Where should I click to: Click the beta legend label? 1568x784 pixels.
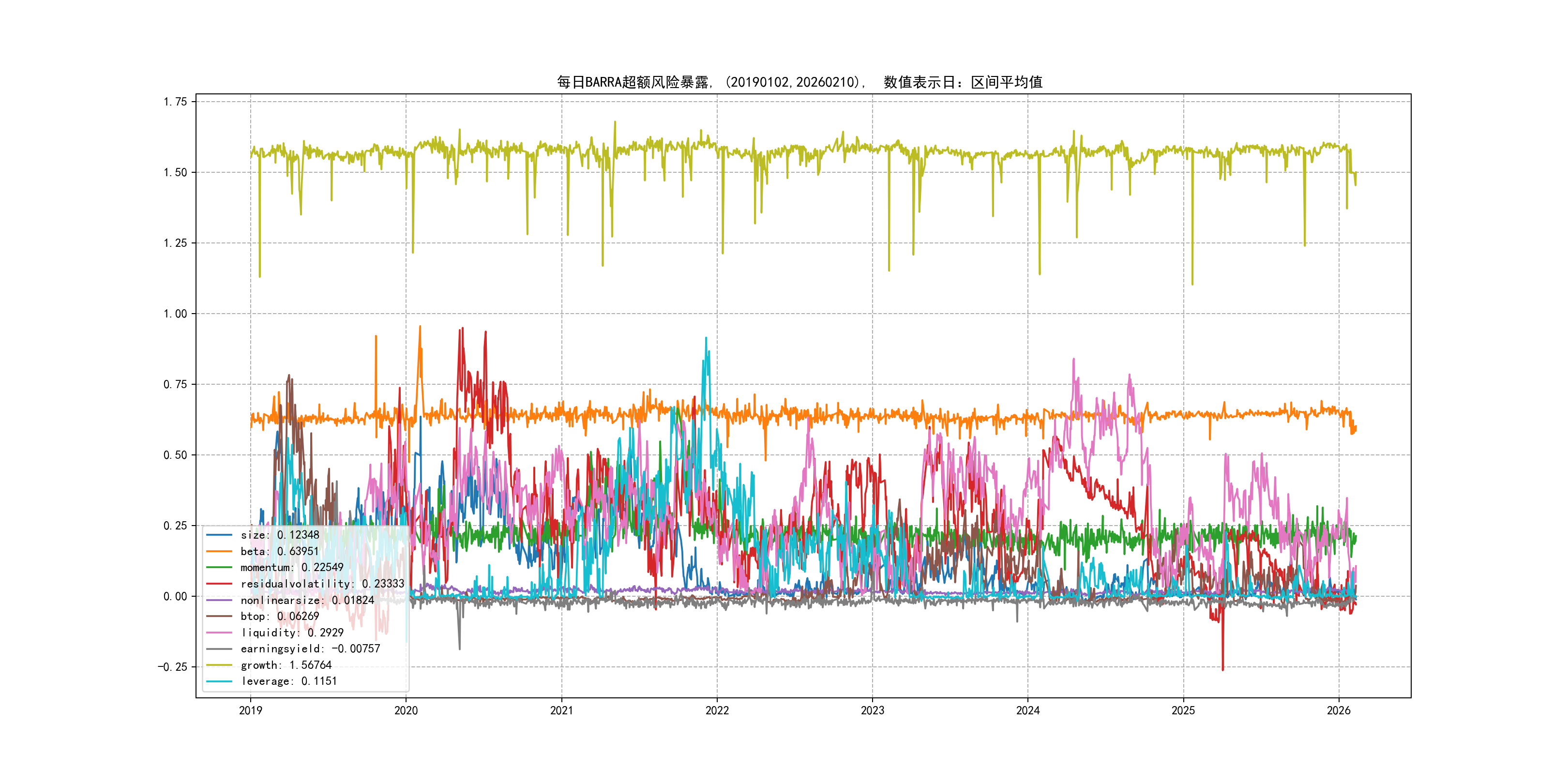[x=279, y=552]
